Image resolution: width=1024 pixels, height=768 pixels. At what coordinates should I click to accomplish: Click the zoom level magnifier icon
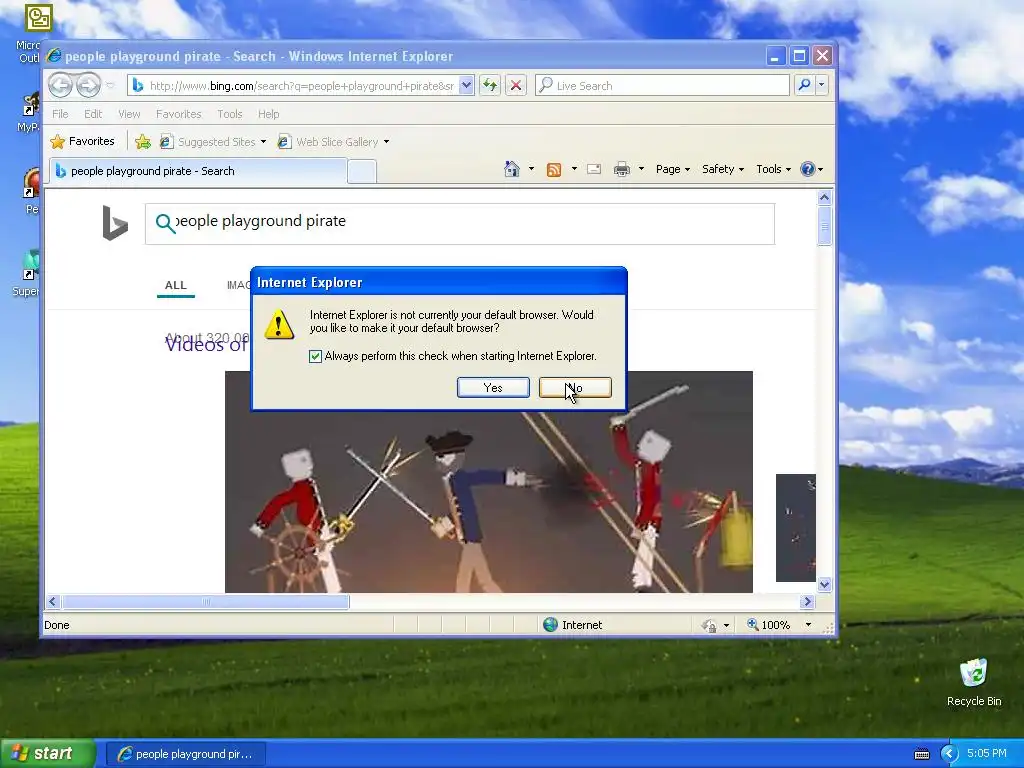752,624
